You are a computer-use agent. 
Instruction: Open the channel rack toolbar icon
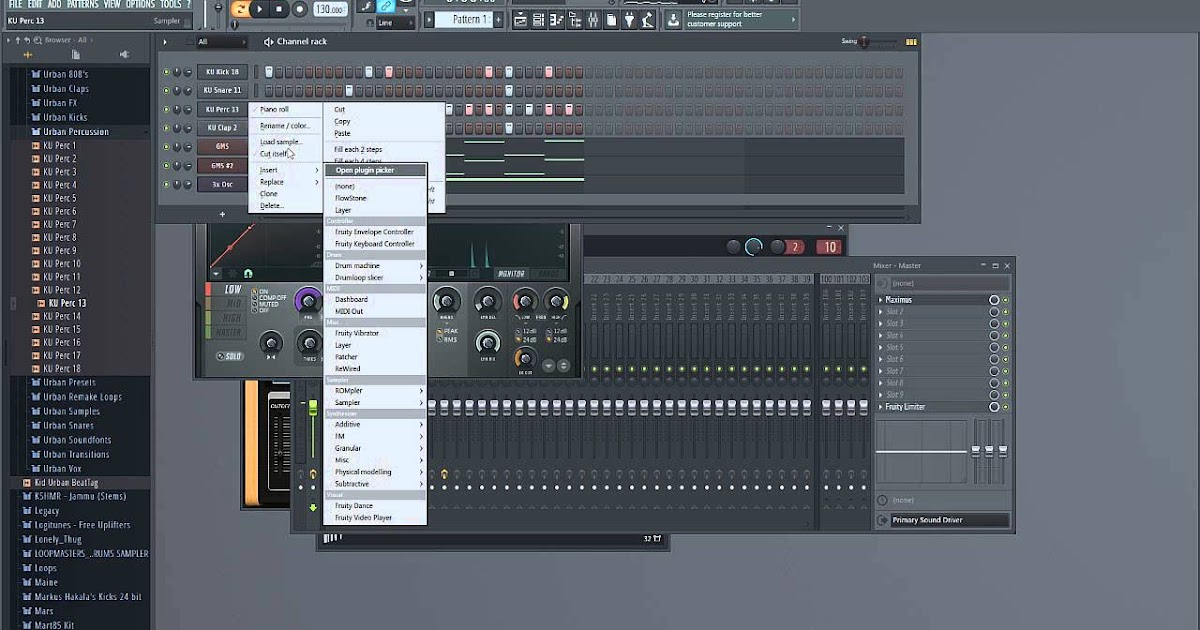pyautogui.click(x=538, y=20)
